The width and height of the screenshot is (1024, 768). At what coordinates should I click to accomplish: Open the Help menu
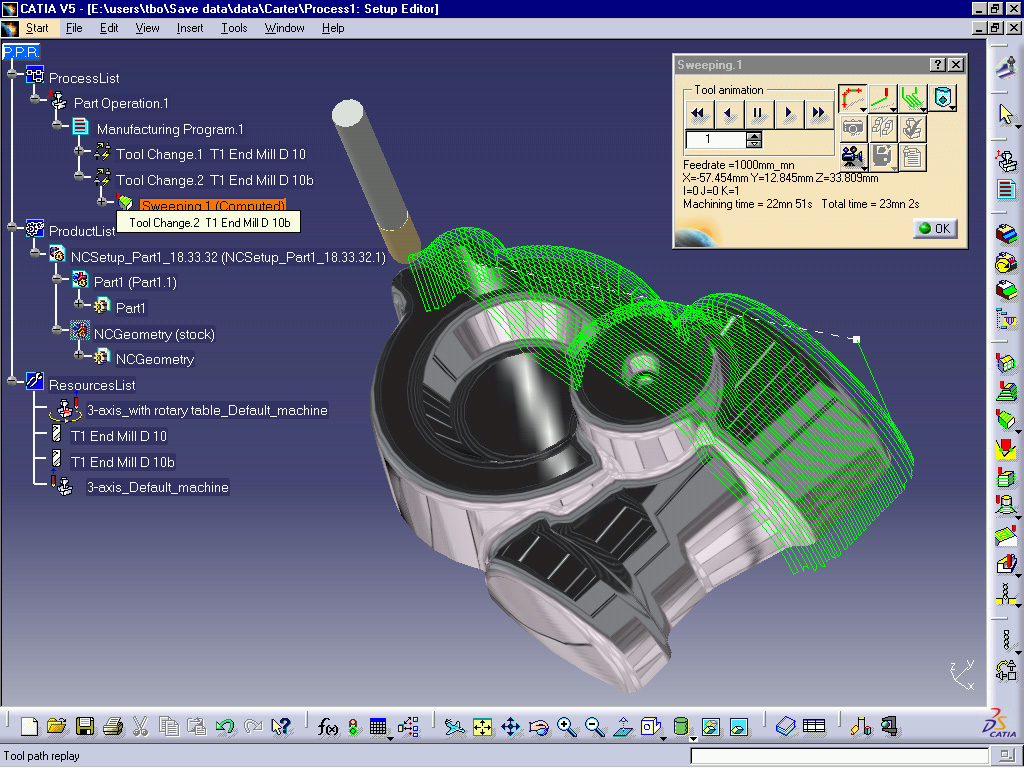click(x=332, y=28)
